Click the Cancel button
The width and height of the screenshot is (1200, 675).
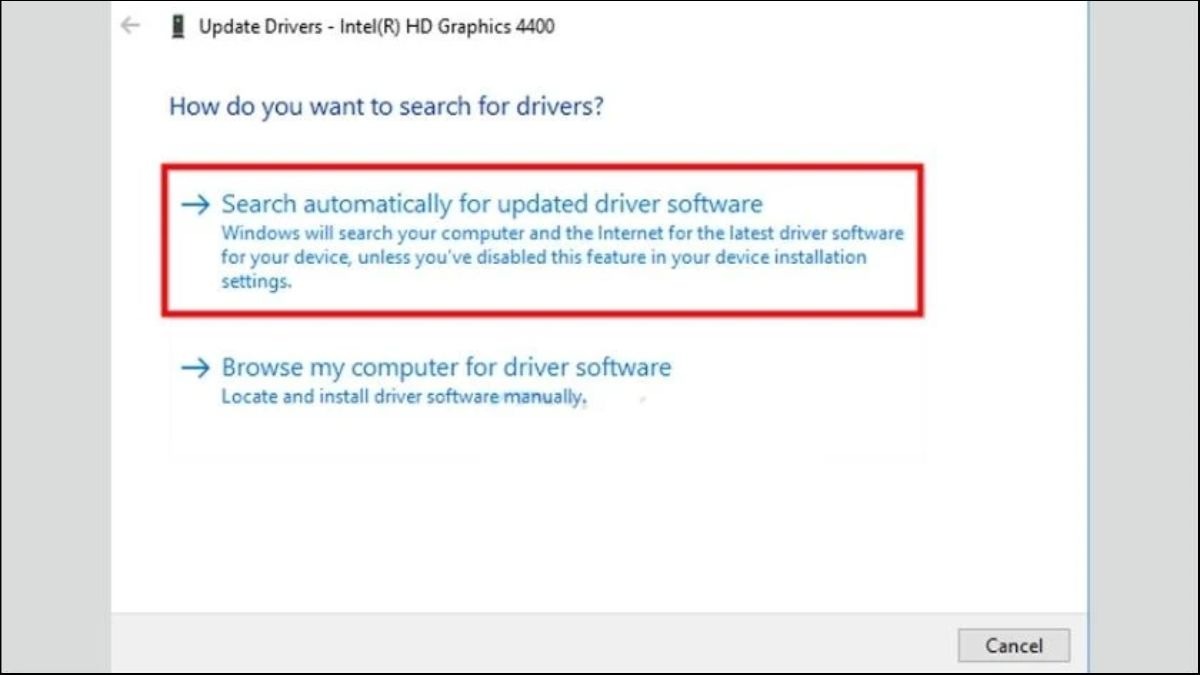point(1014,646)
